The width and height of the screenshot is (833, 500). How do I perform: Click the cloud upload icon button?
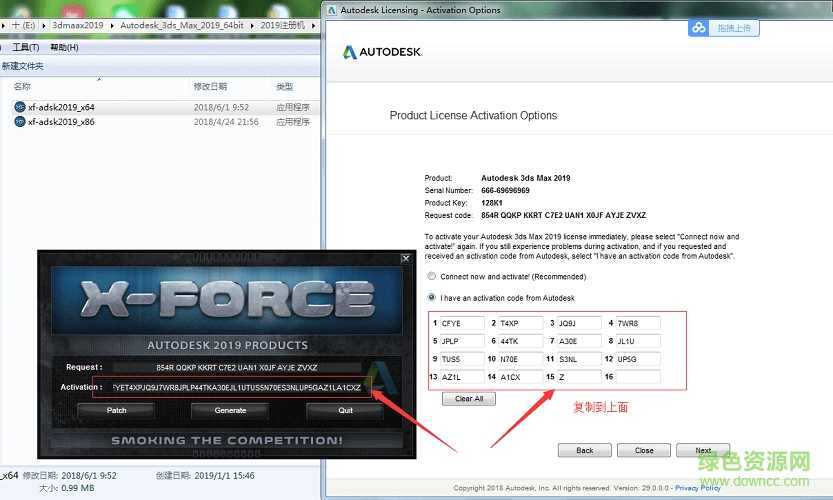pos(699,28)
